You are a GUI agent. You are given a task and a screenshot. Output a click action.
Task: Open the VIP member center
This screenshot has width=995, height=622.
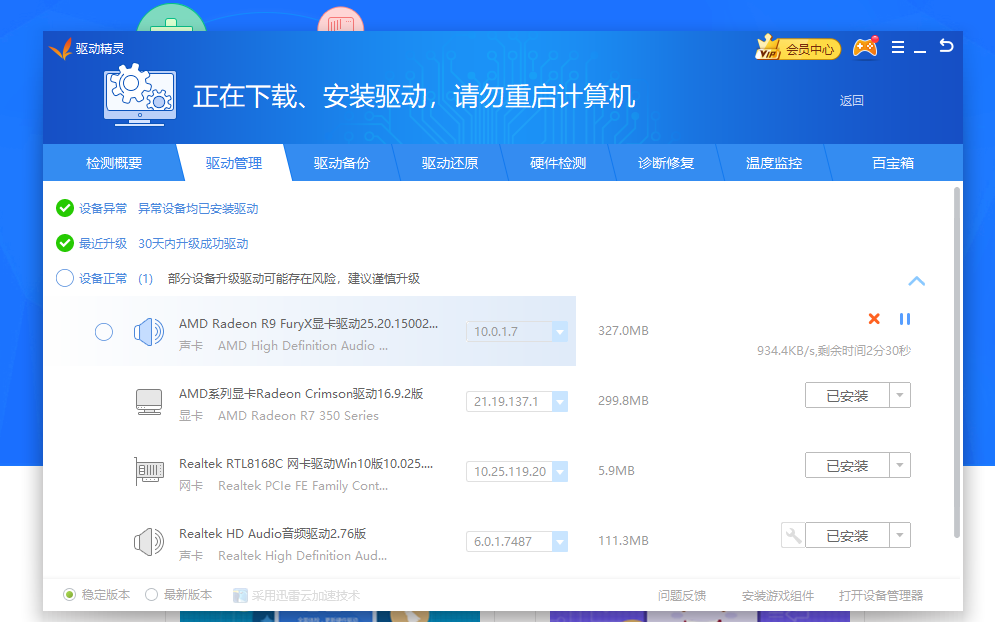coord(798,48)
